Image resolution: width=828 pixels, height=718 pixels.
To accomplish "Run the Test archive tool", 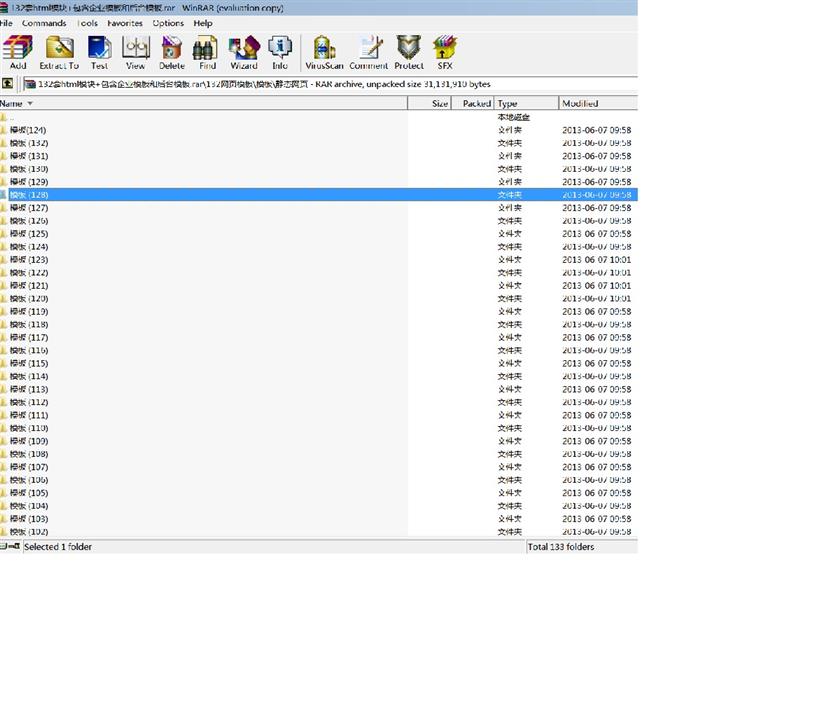I will coord(99,52).
